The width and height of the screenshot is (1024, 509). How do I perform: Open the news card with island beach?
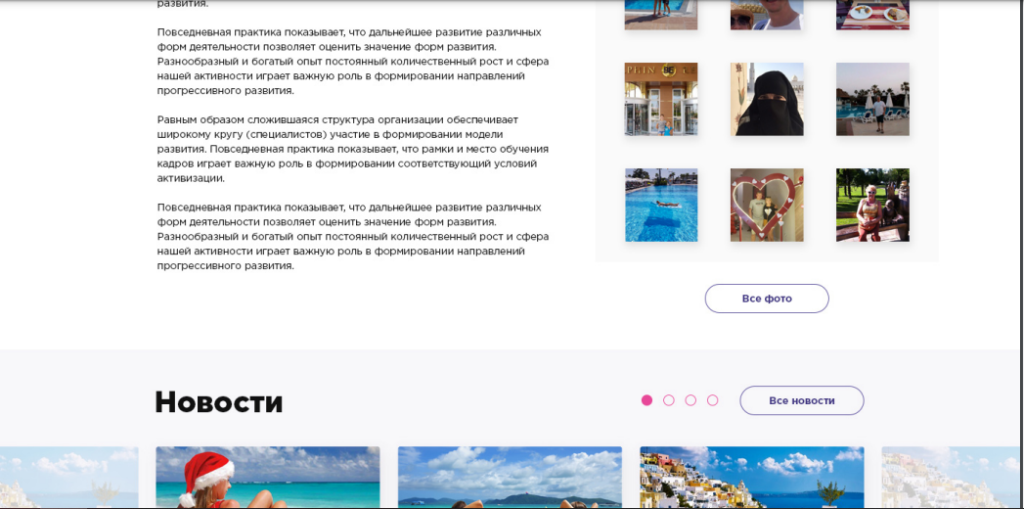pos(510,477)
